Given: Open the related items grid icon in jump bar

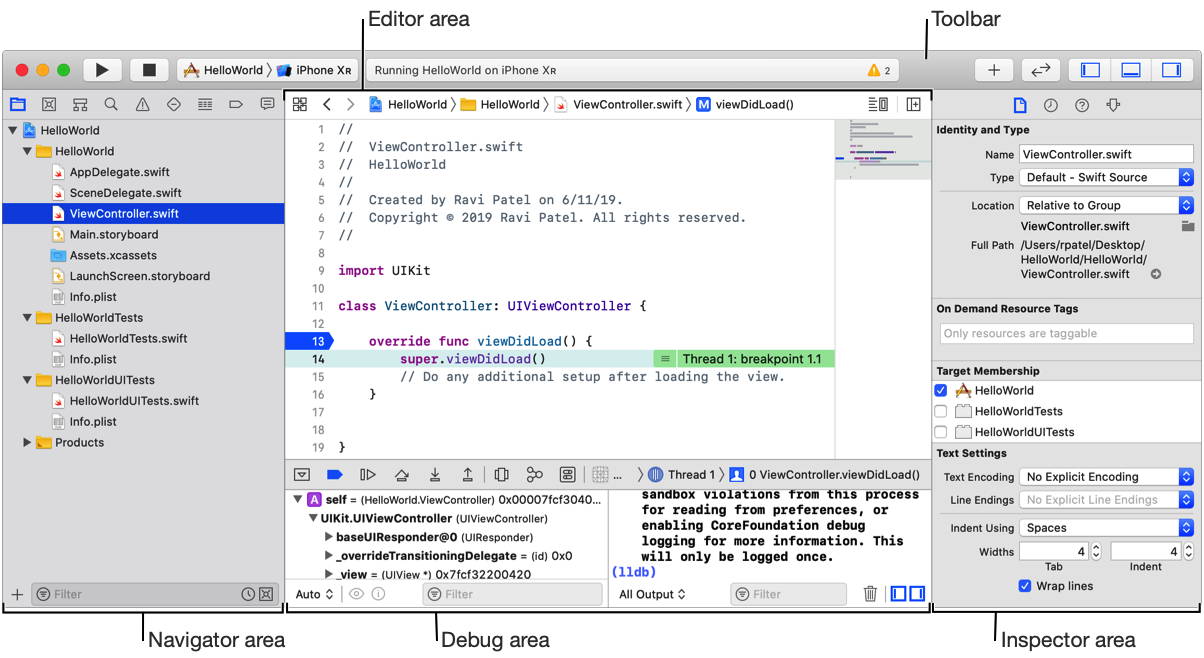Looking at the screenshot, I should click(x=299, y=104).
